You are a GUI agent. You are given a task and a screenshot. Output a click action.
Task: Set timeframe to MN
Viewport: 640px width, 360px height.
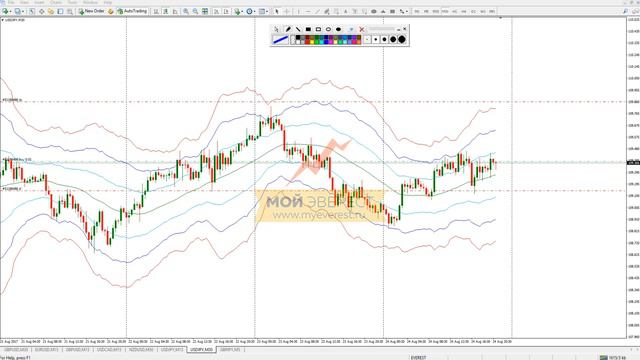click(492, 11)
